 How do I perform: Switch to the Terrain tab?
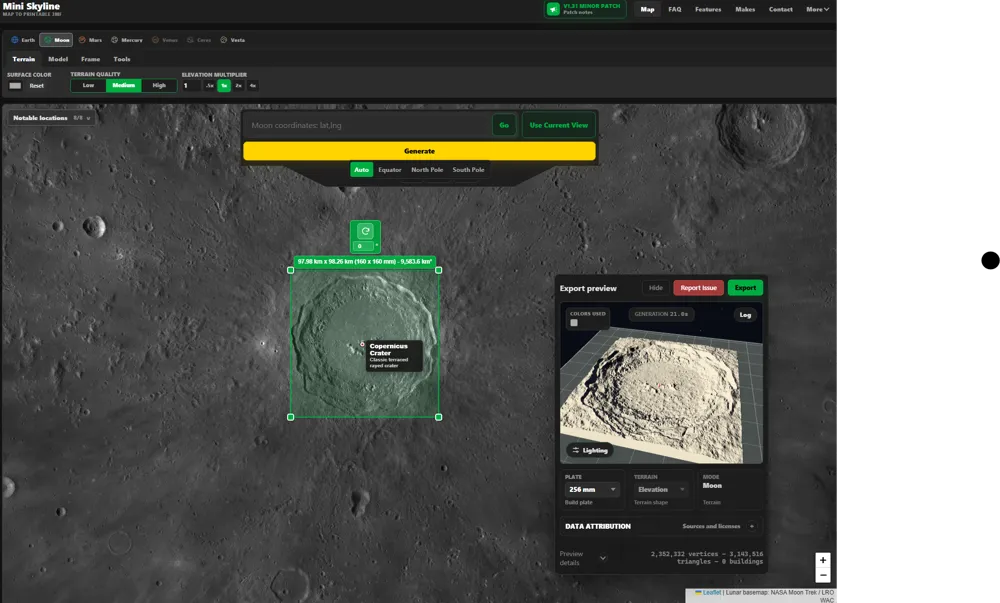click(24, 59)
